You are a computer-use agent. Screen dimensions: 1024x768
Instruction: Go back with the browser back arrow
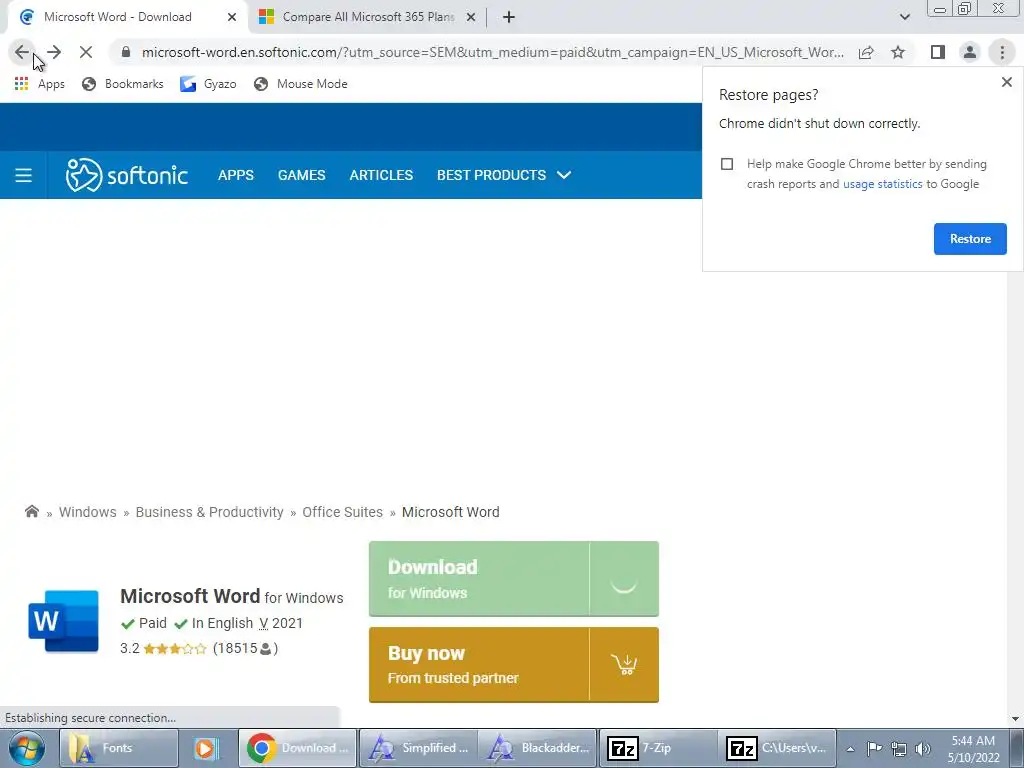(22, 52)
